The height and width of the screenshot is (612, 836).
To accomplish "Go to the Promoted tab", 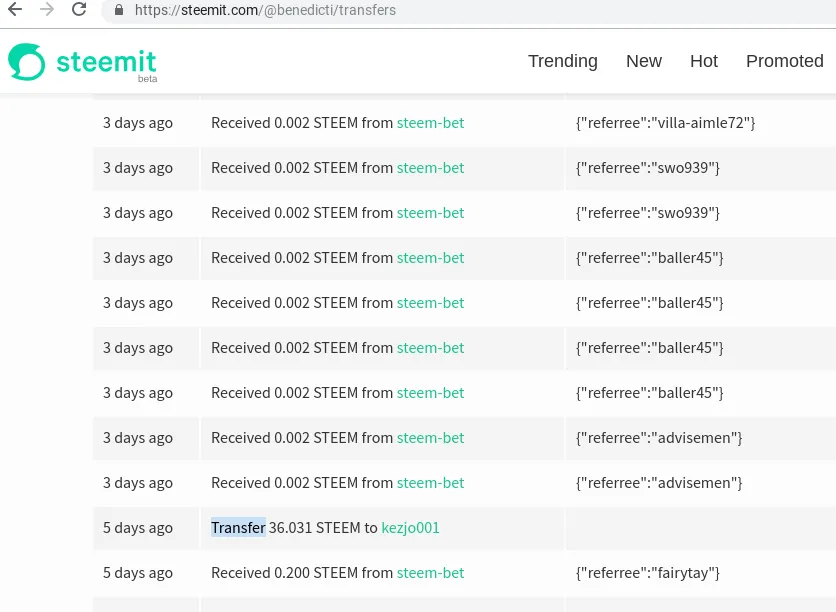I will [x=784, y=61].
